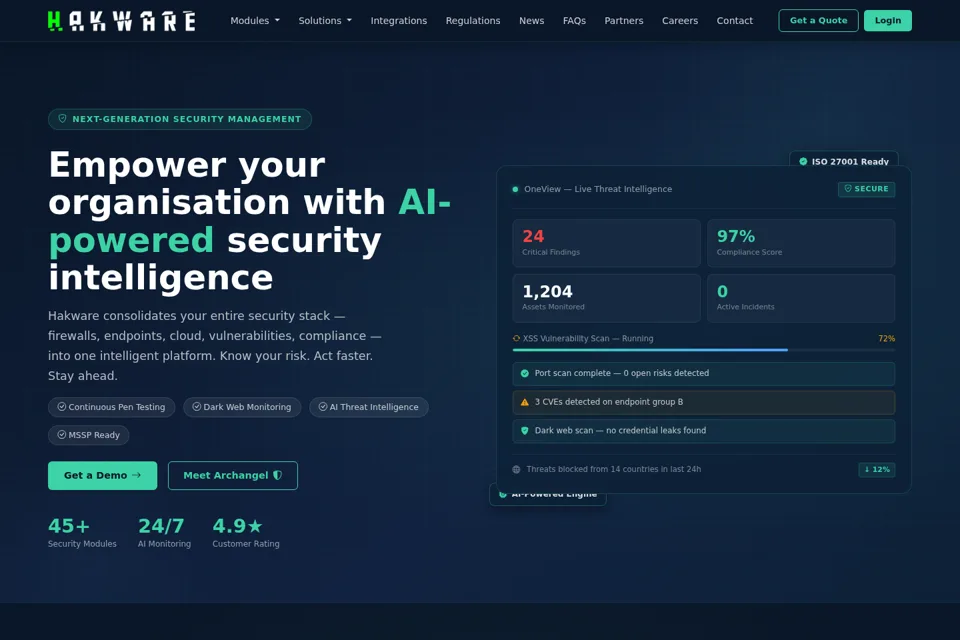Click the shield icon in Next-Generation badge

click(x=62, y=119)
